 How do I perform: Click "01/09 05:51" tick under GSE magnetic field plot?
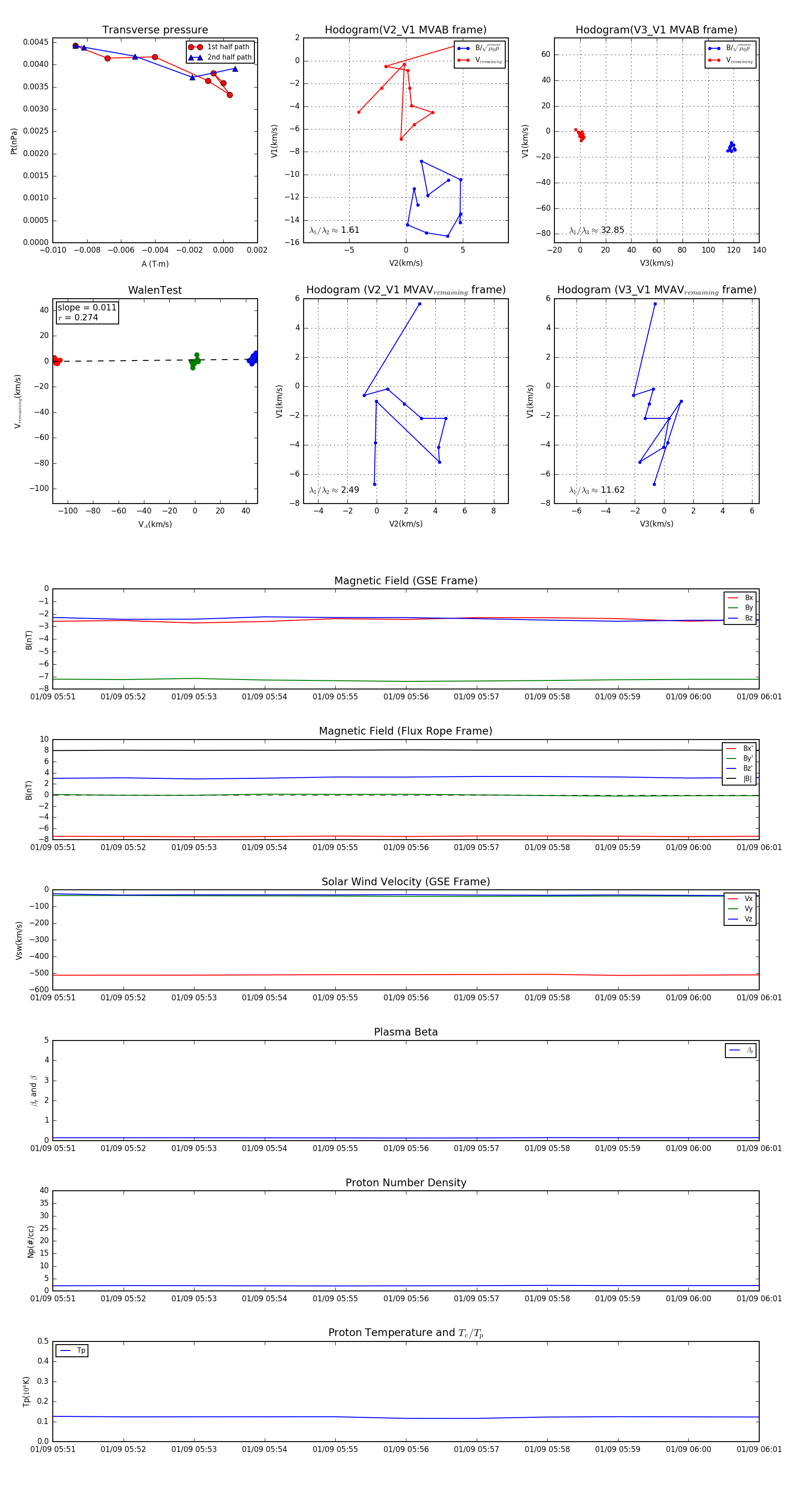tap(53, 697)
